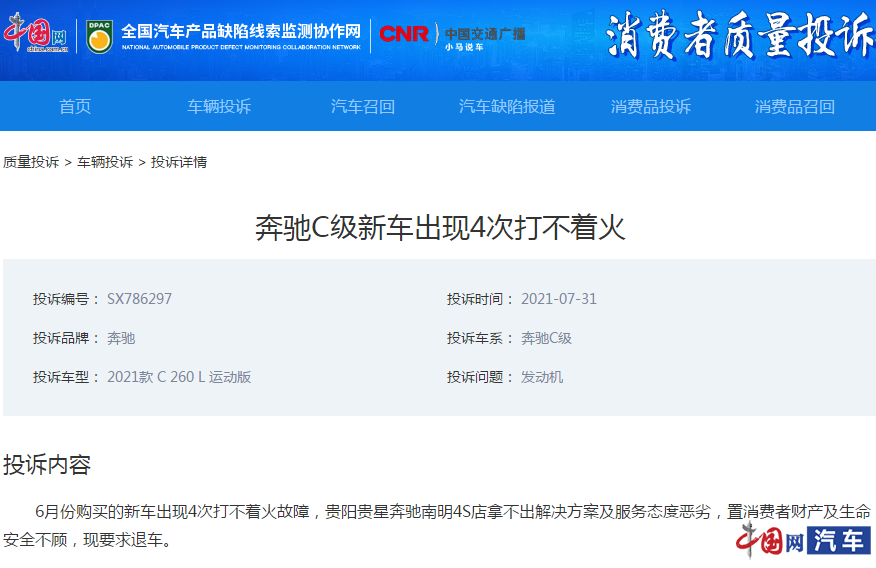The height and width of the screenshot is (568, 876).
Task: Click the CNR red logo
Action: 404,35
